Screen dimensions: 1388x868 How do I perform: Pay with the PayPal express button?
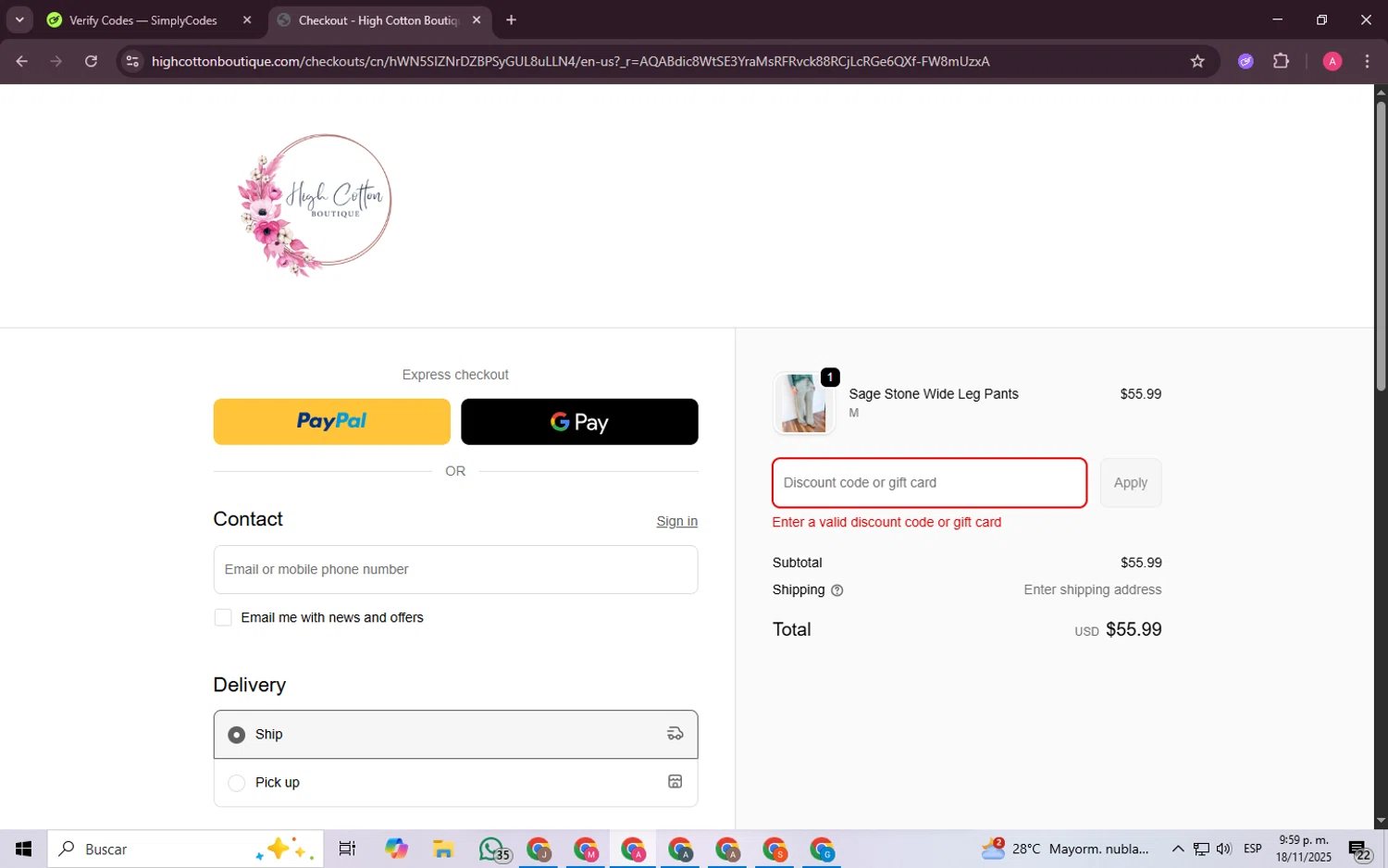coord(331,422)
